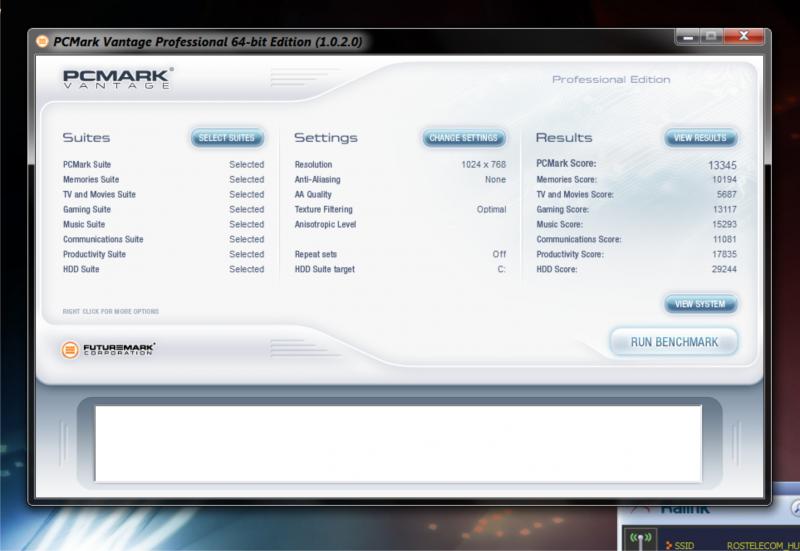800x551 pixels.
Task: Click the SELECT SUITES button
Action: coord(227,138)
